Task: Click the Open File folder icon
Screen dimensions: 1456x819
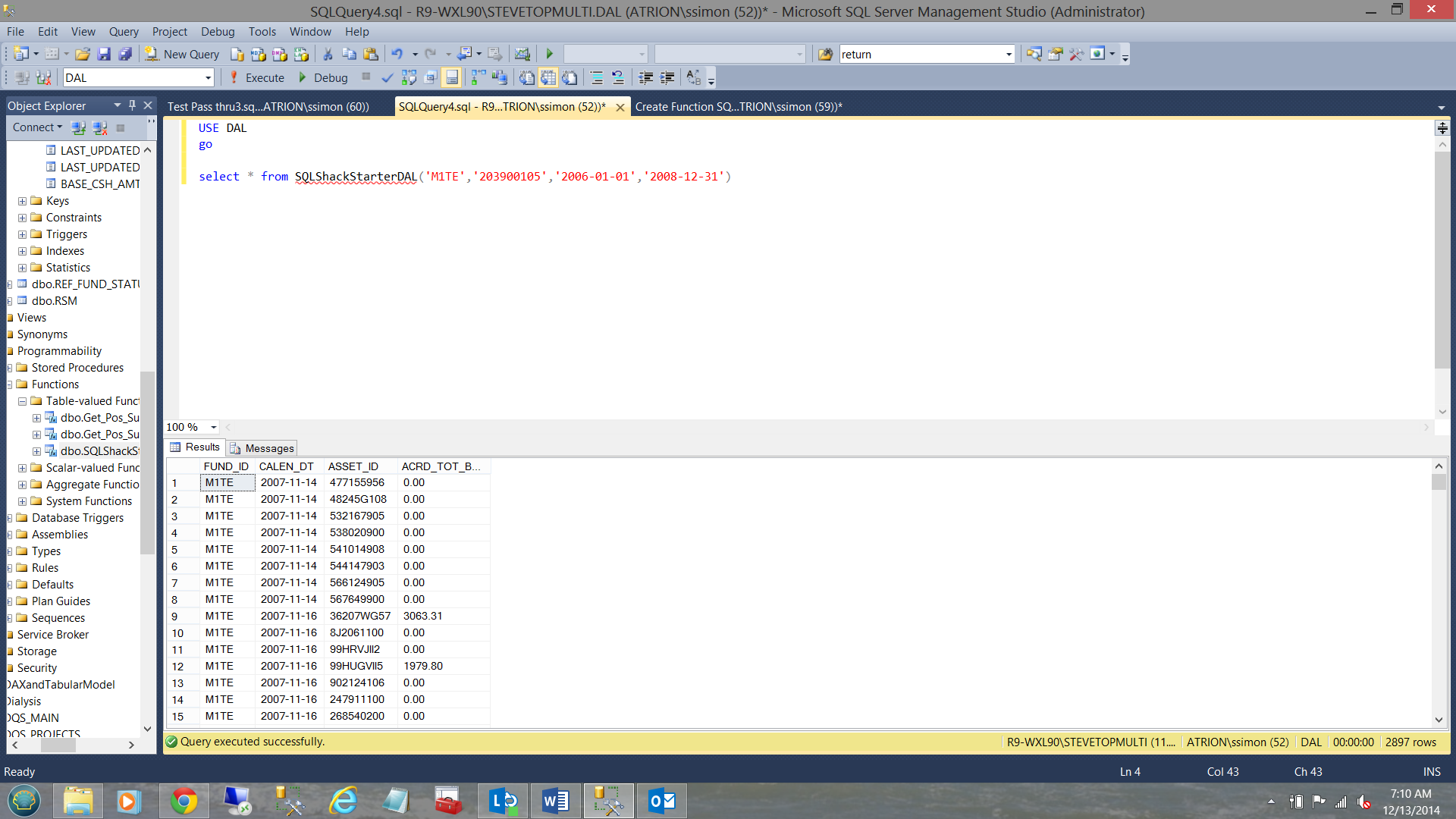Action: (x=83, y=54)
